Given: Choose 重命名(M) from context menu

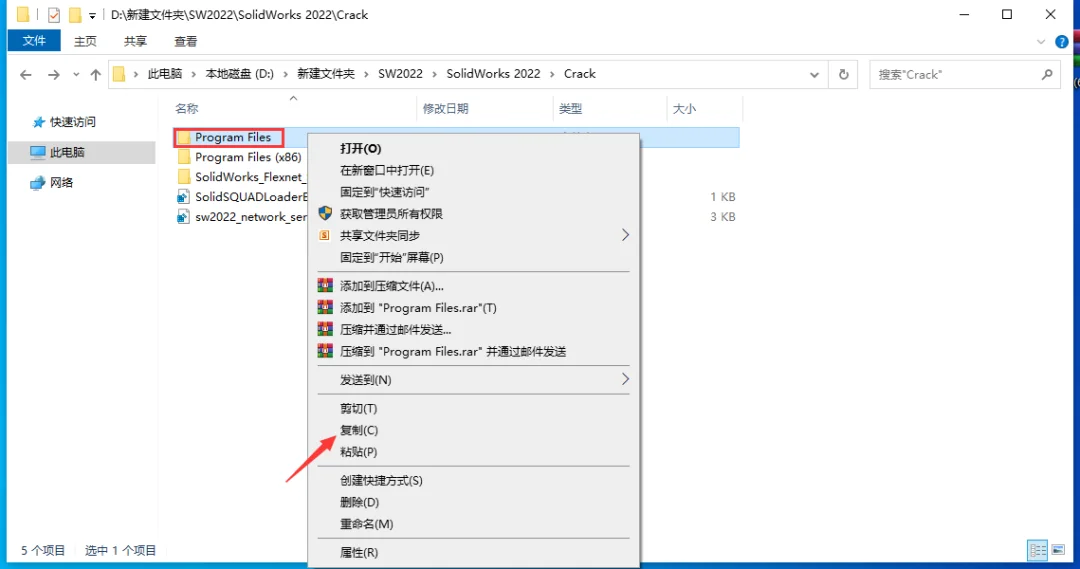Looking at the screenshot, I should pyautogui.click(x=473, y=524).
